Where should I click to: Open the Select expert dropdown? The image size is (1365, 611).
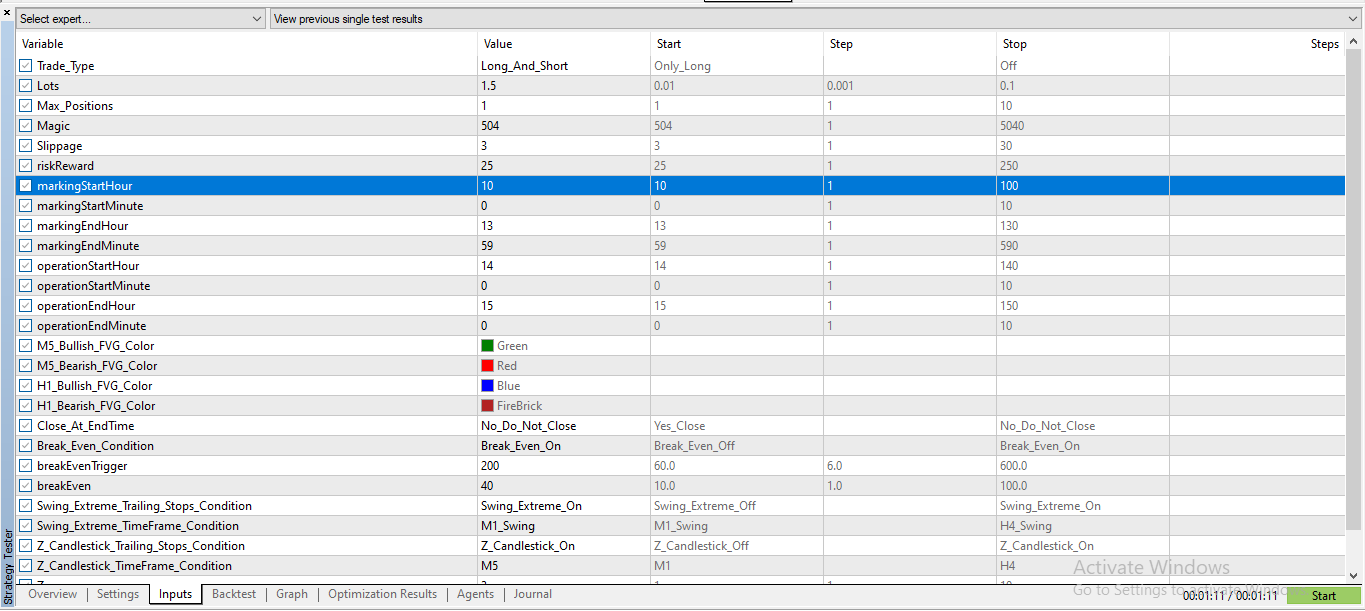[140, 18]
